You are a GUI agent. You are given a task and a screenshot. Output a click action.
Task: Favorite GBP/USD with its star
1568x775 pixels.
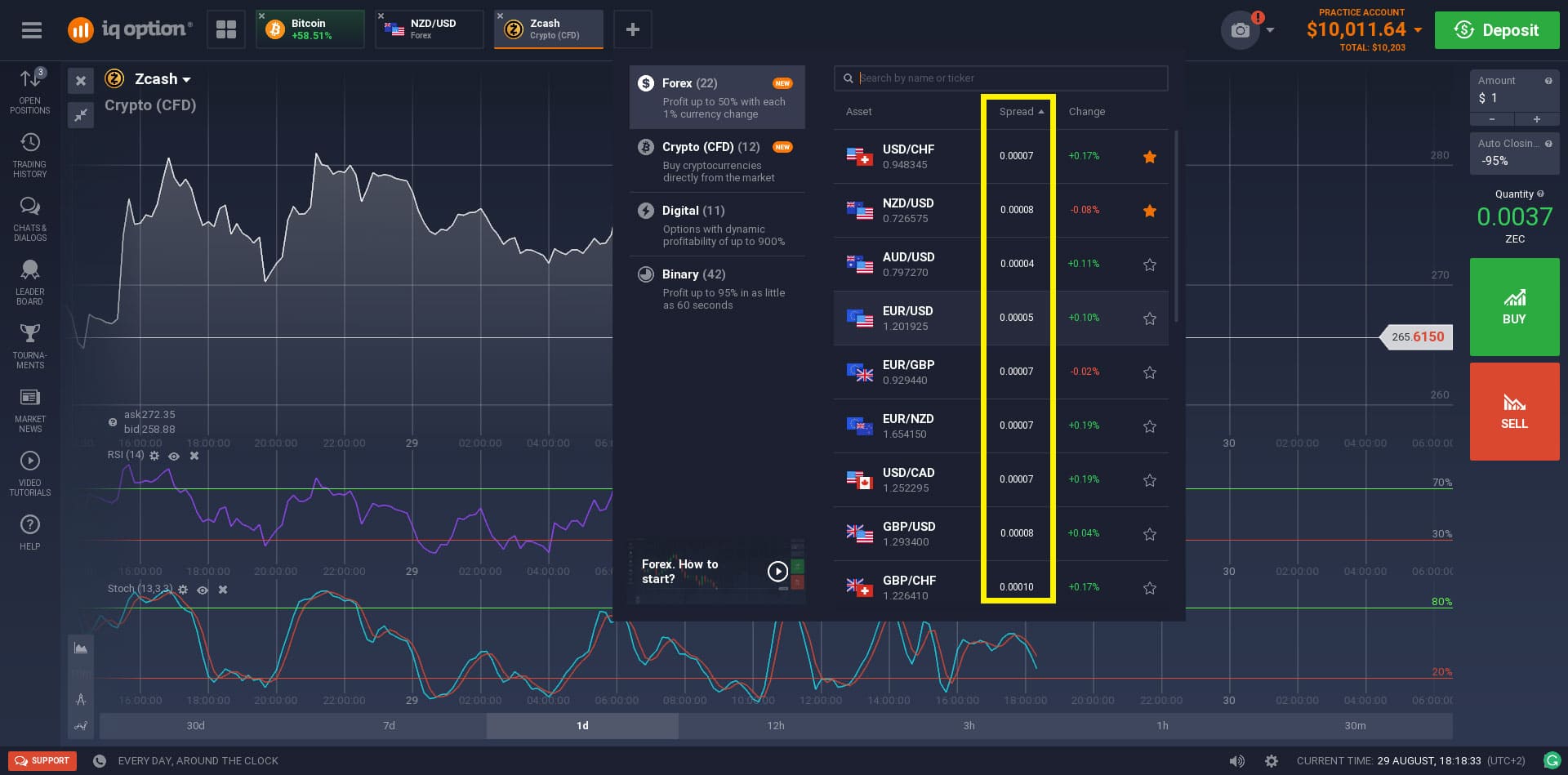1150,534
